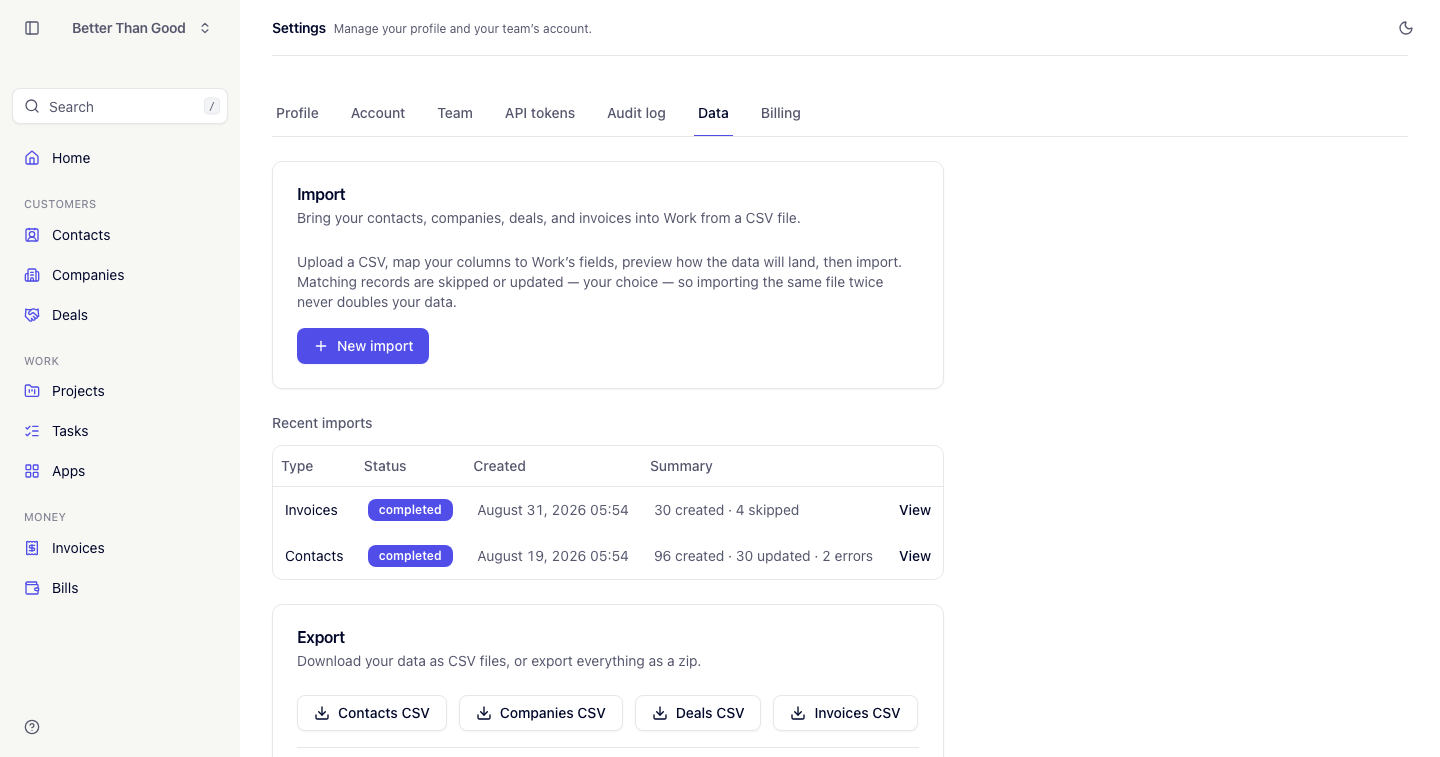Collapse the sidebar panel icon

point(32,28)
